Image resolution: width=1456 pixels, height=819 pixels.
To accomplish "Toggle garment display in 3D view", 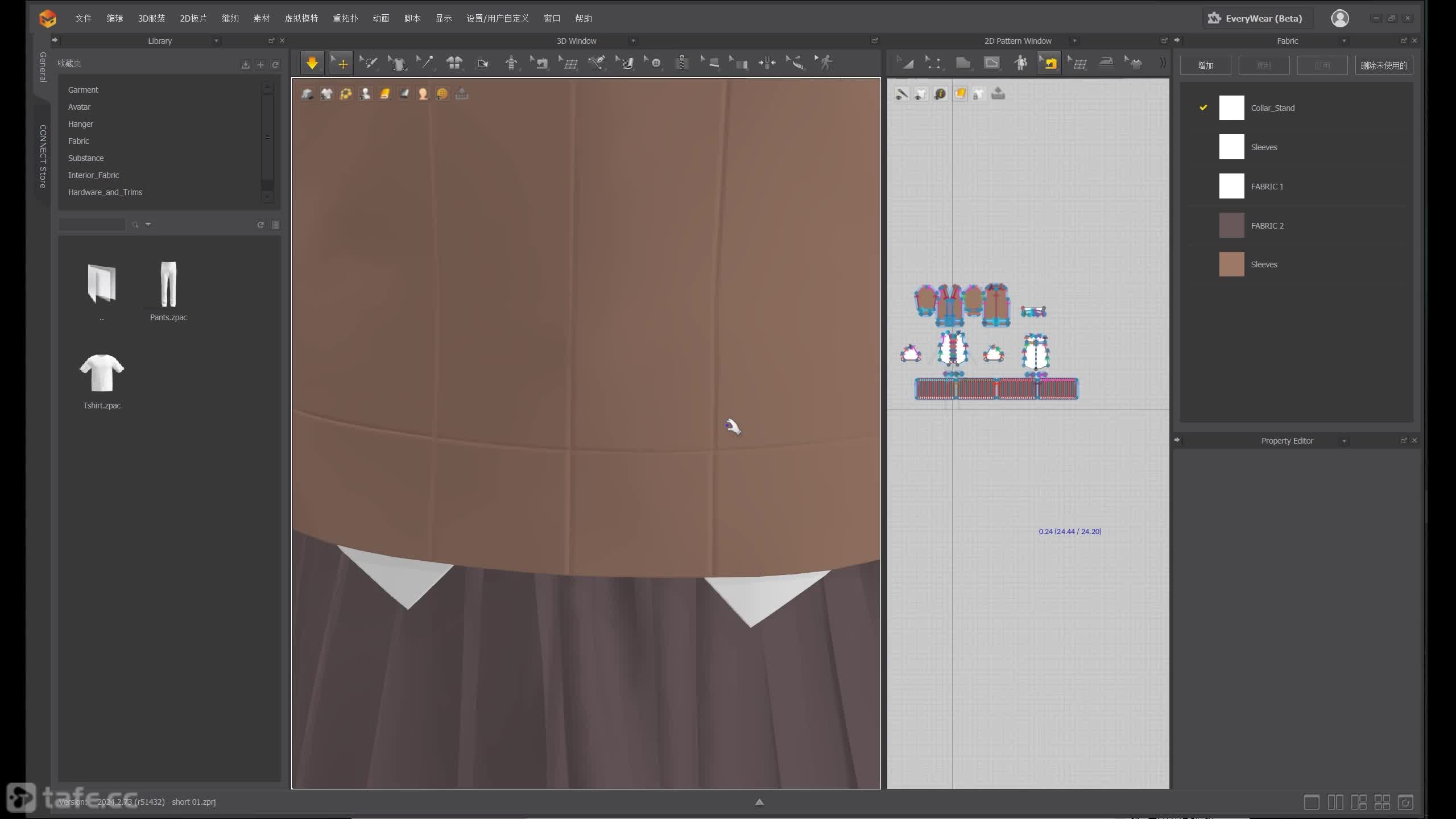I will coord(307,94).
